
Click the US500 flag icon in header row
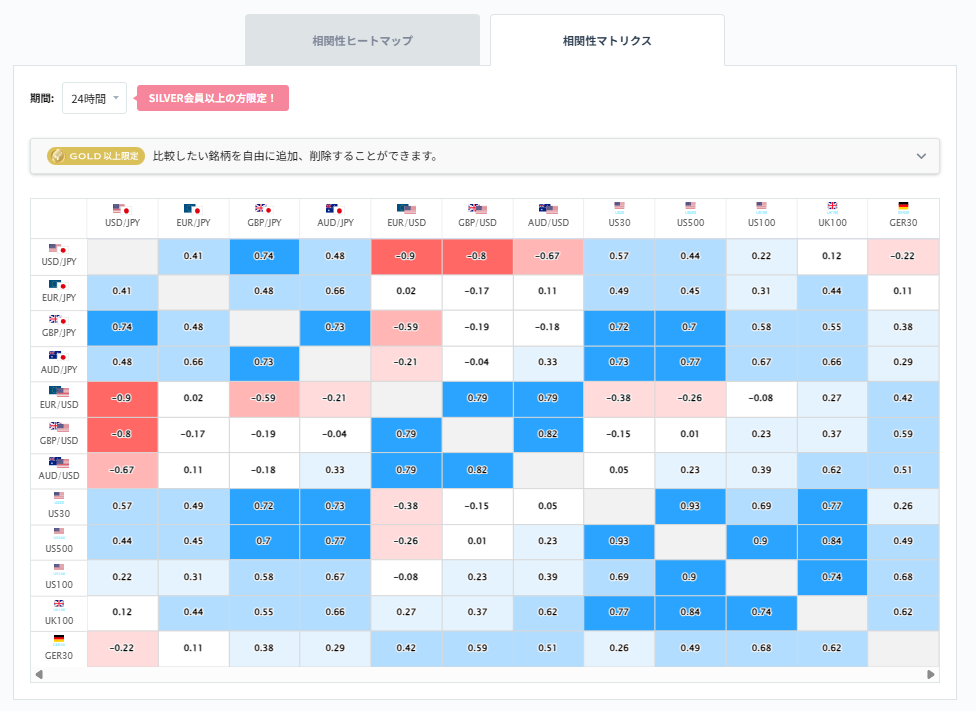pos(690,207)
